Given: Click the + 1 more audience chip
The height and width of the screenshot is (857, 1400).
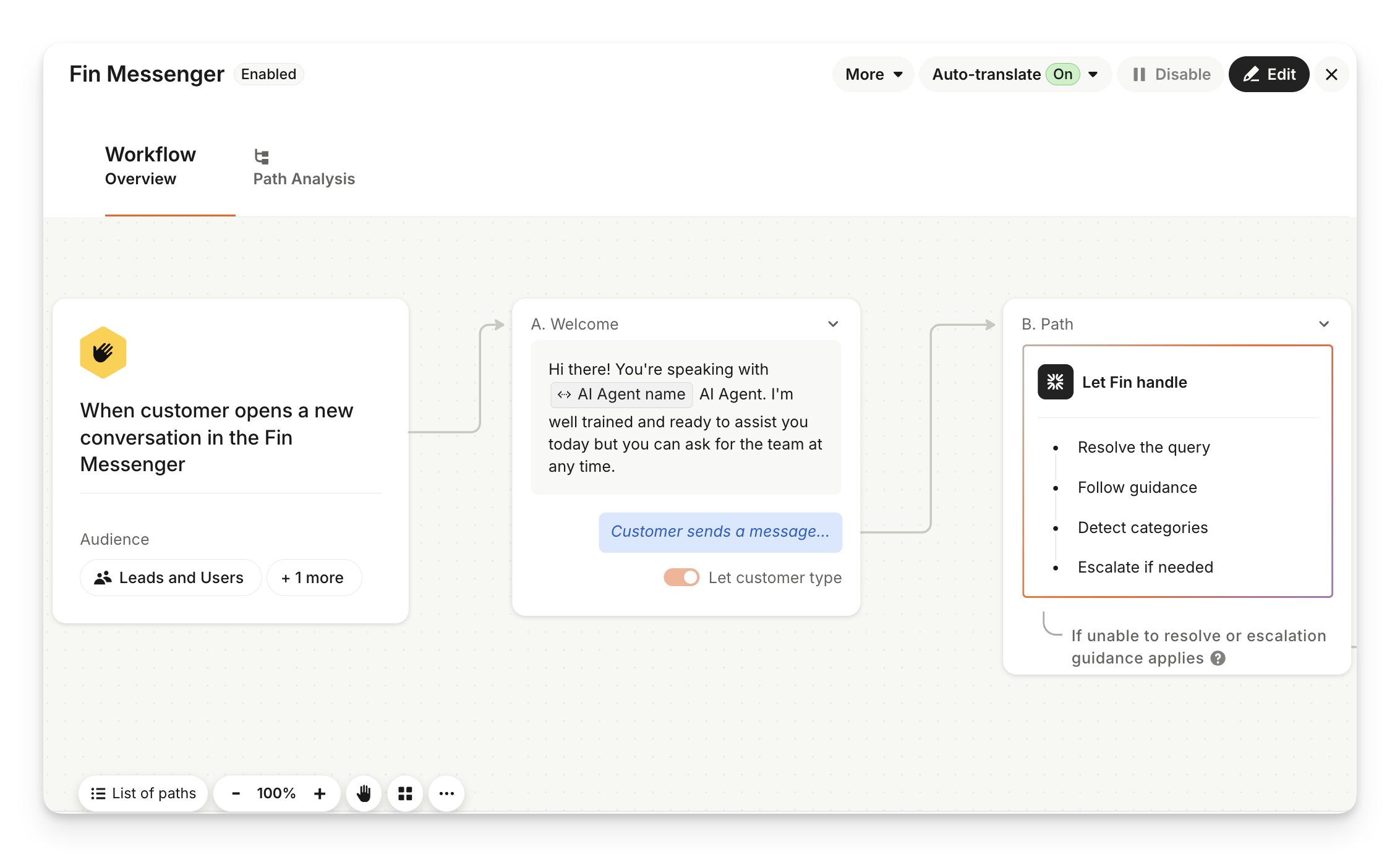Looking at the screenshot, I should click(314, 578).
